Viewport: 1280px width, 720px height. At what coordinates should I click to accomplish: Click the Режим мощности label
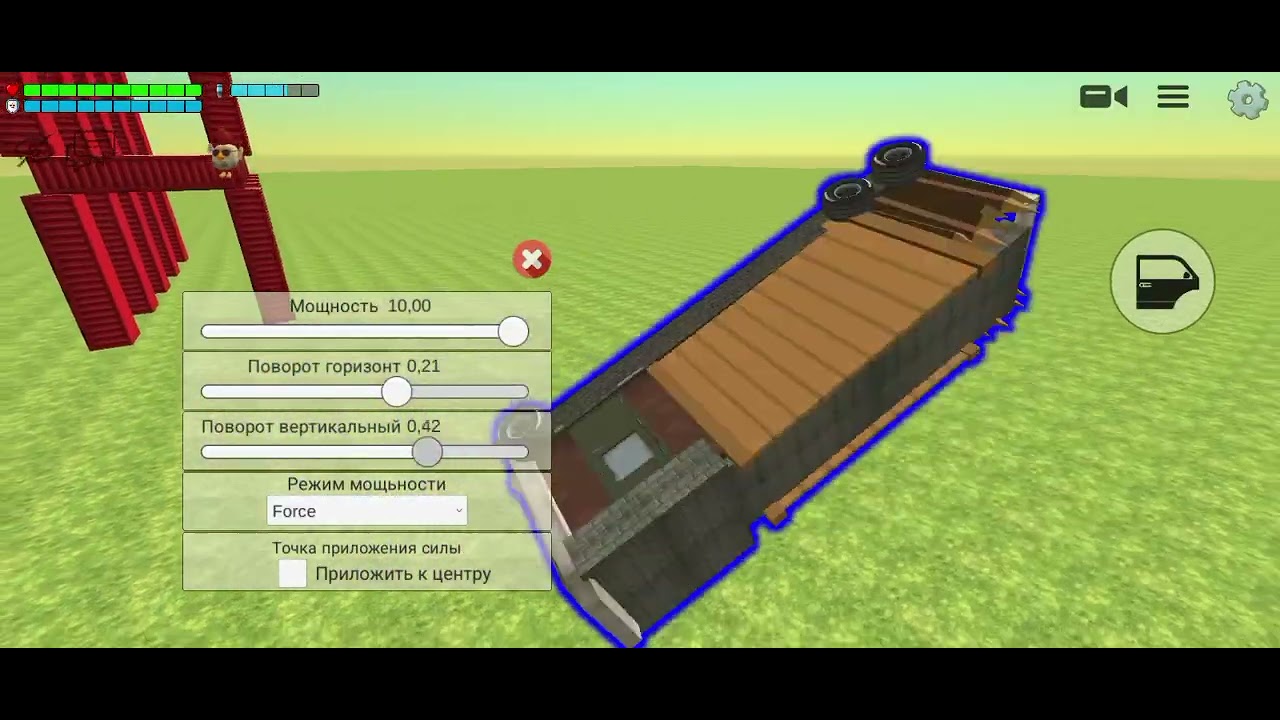366,484
